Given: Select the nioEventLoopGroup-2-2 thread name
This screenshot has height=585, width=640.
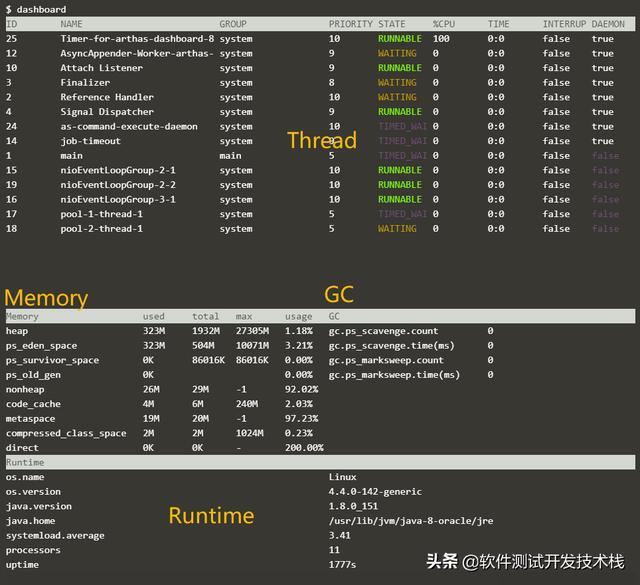Looking at the screenshot, I should pos(118,185).
